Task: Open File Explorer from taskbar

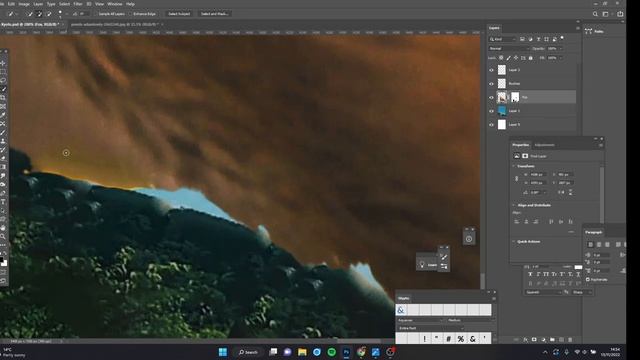Action: coord(302,352)
